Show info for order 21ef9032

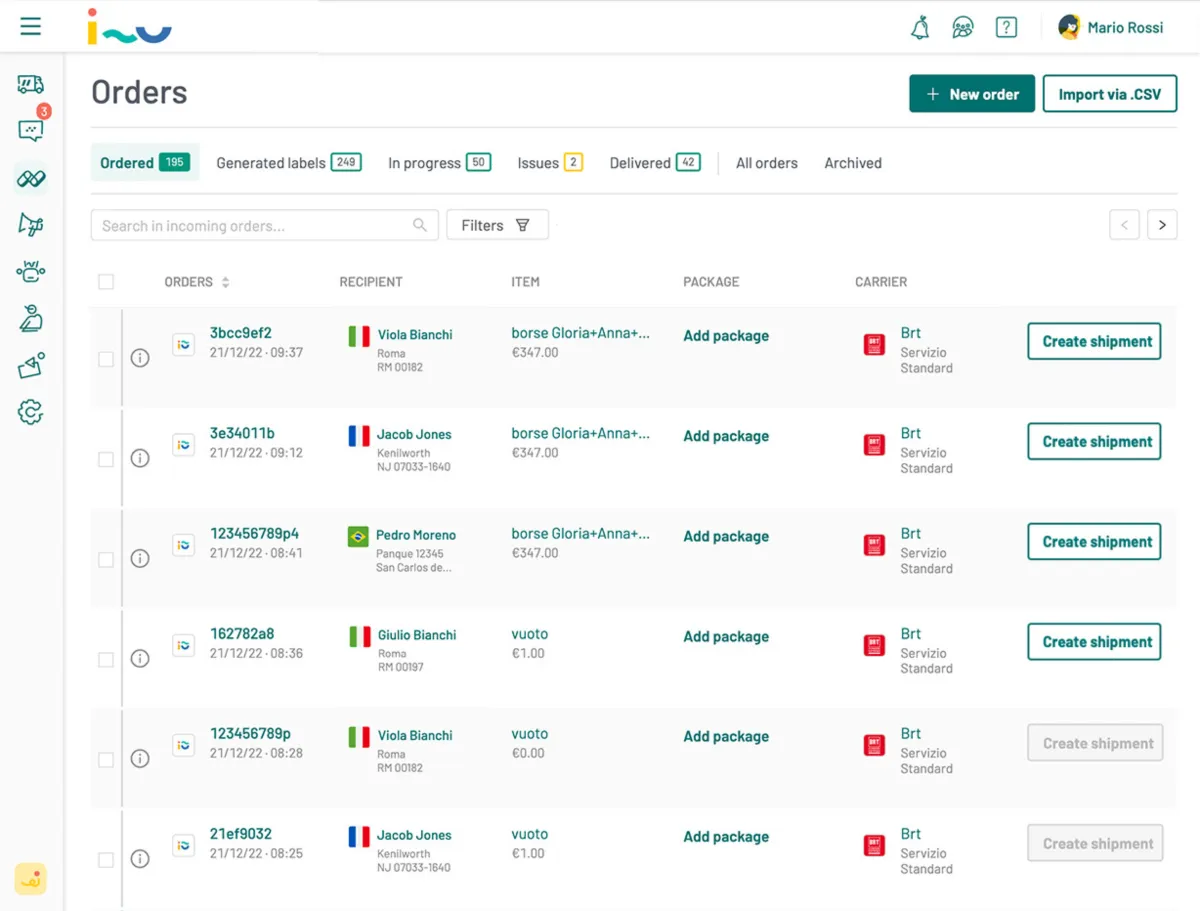140,858
